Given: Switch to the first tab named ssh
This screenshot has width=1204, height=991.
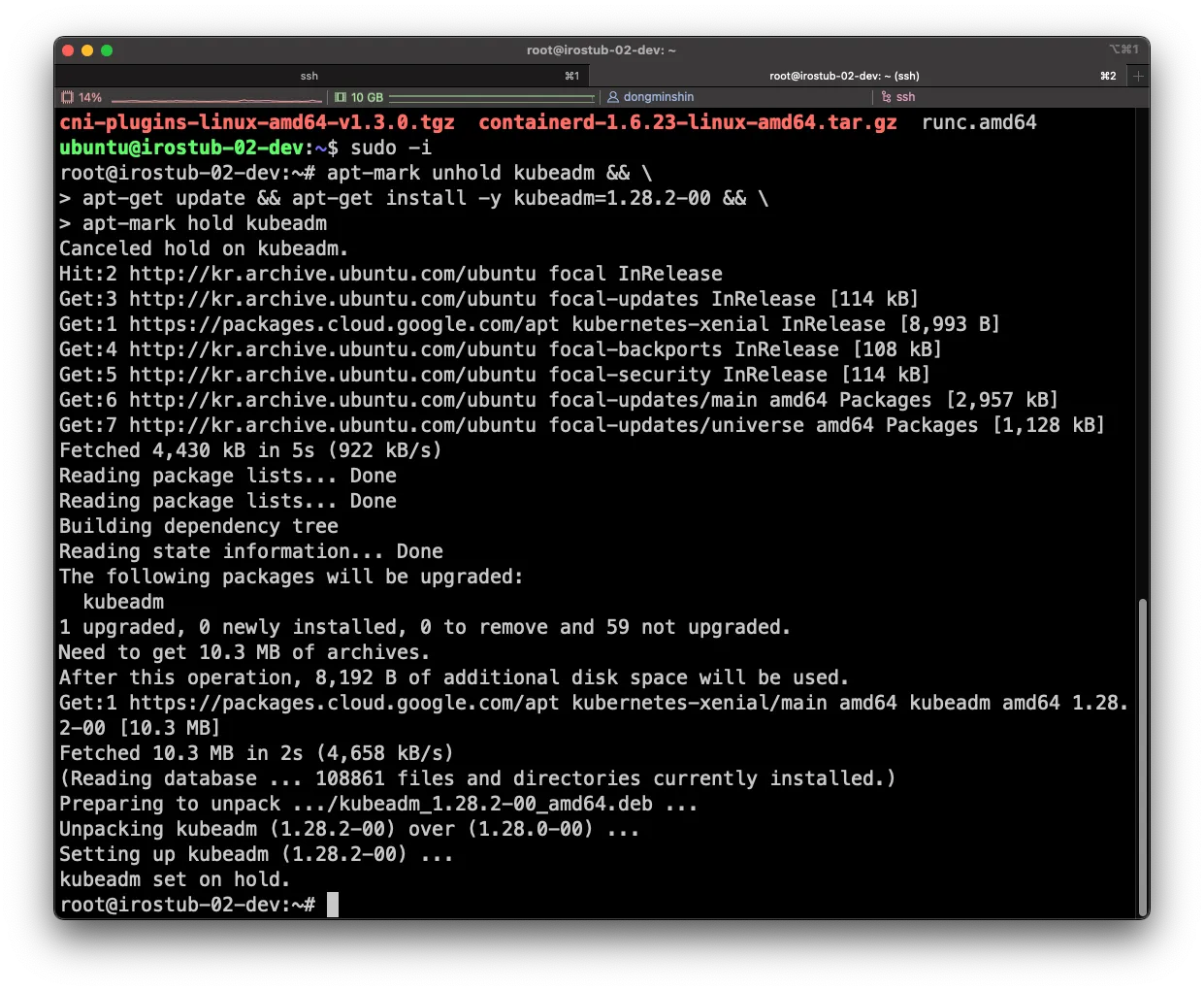Looking at the screenshot, I should point(309,76).
